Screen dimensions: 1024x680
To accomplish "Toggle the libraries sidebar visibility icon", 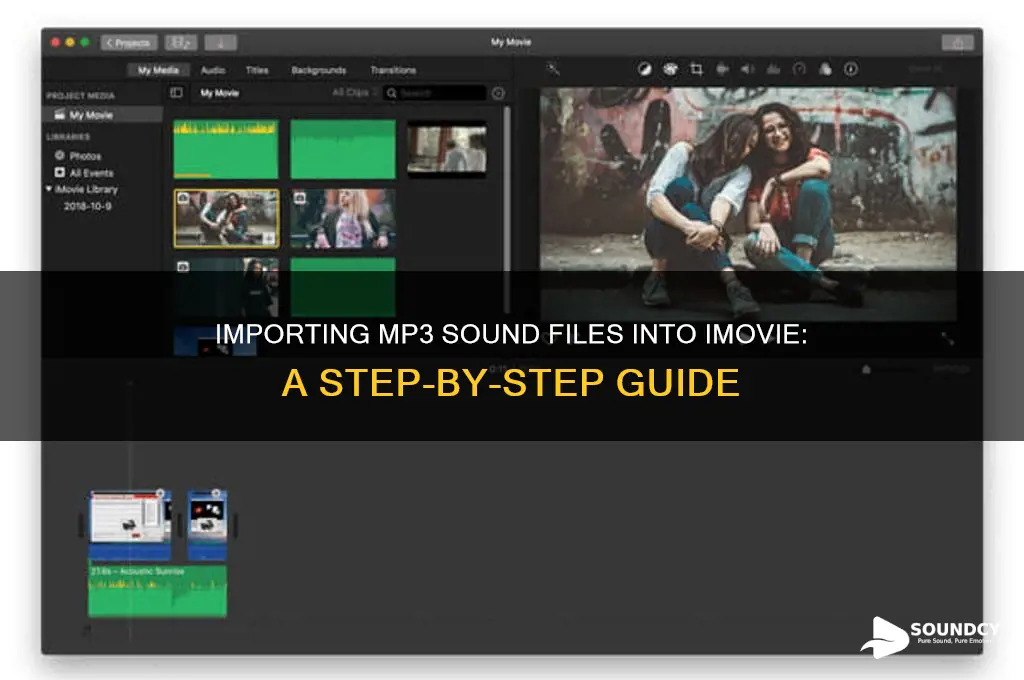I will (176, 93).
